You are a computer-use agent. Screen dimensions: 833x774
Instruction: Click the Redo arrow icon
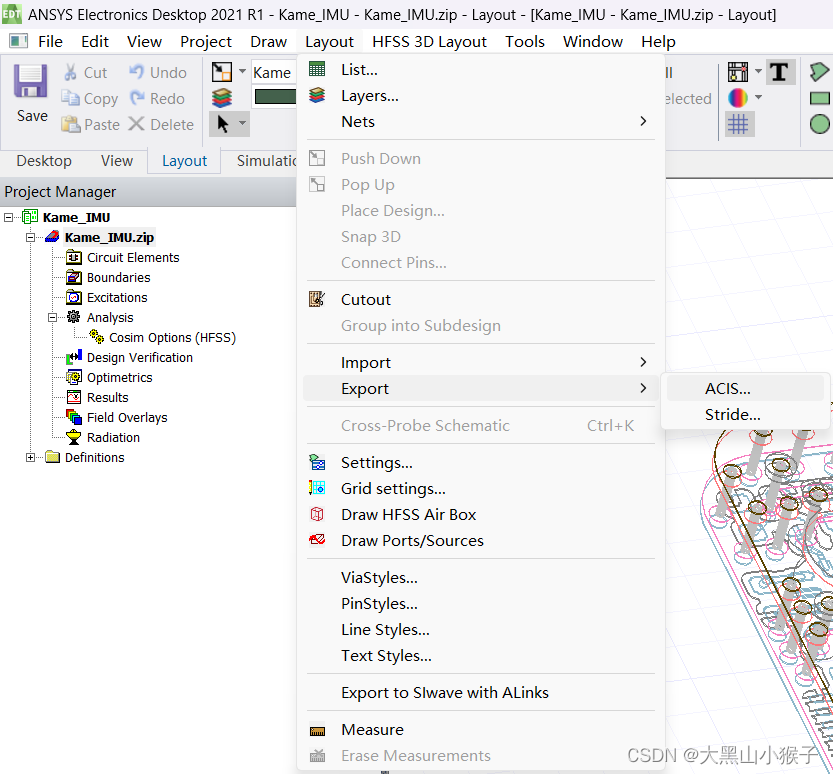tap(137, 98)
